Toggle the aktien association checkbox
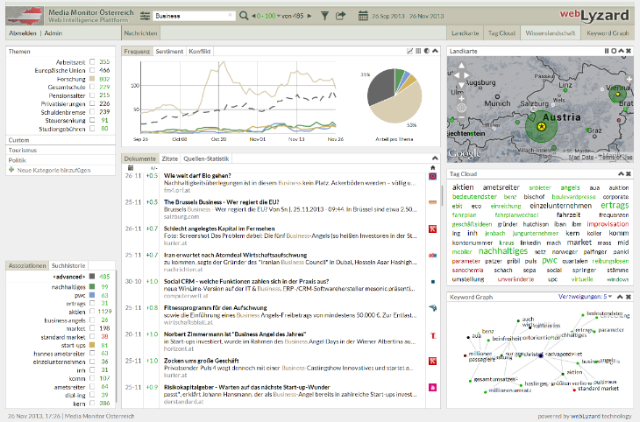The width and height of the screenshot is (640, 422). click(x=92, y=311)
